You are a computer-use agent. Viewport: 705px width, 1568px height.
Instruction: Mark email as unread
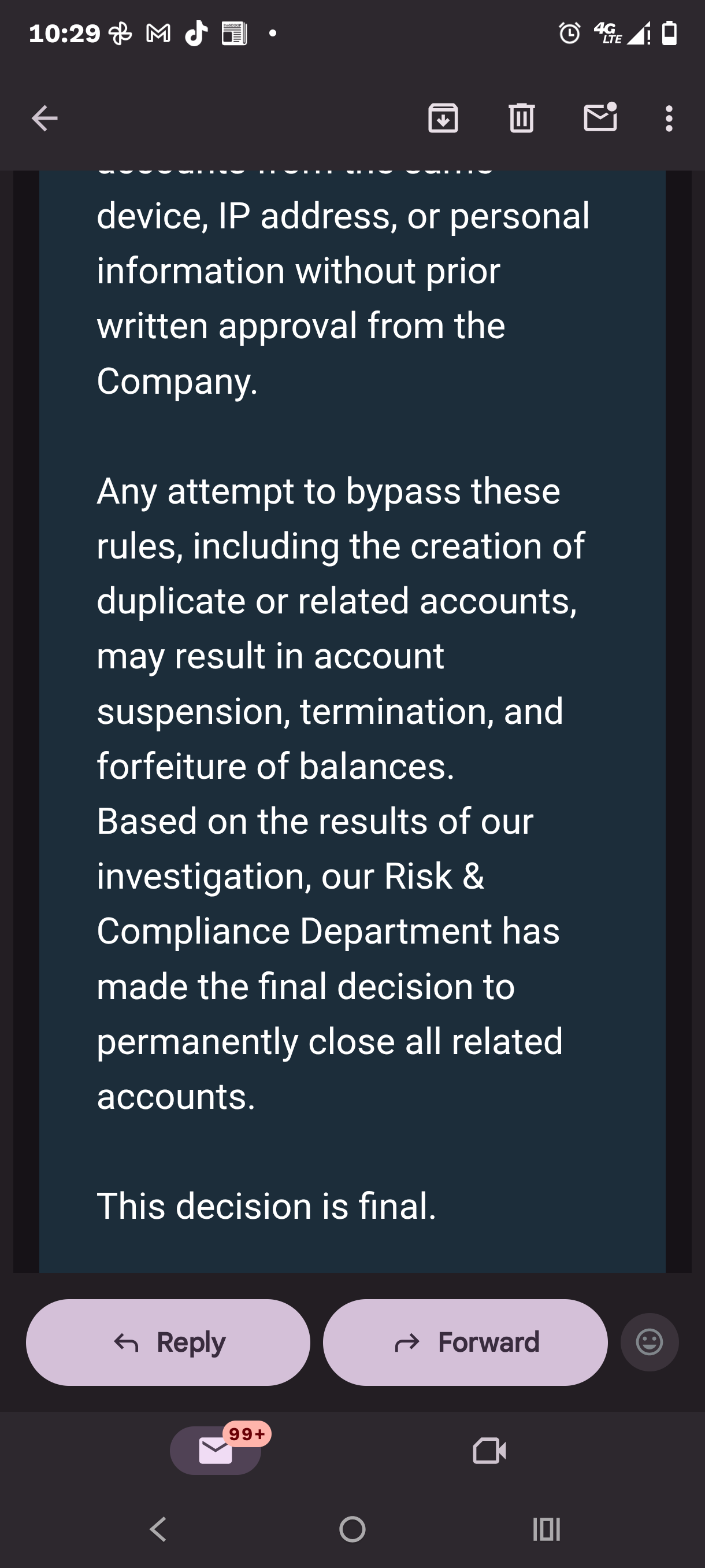click(600, 117)
